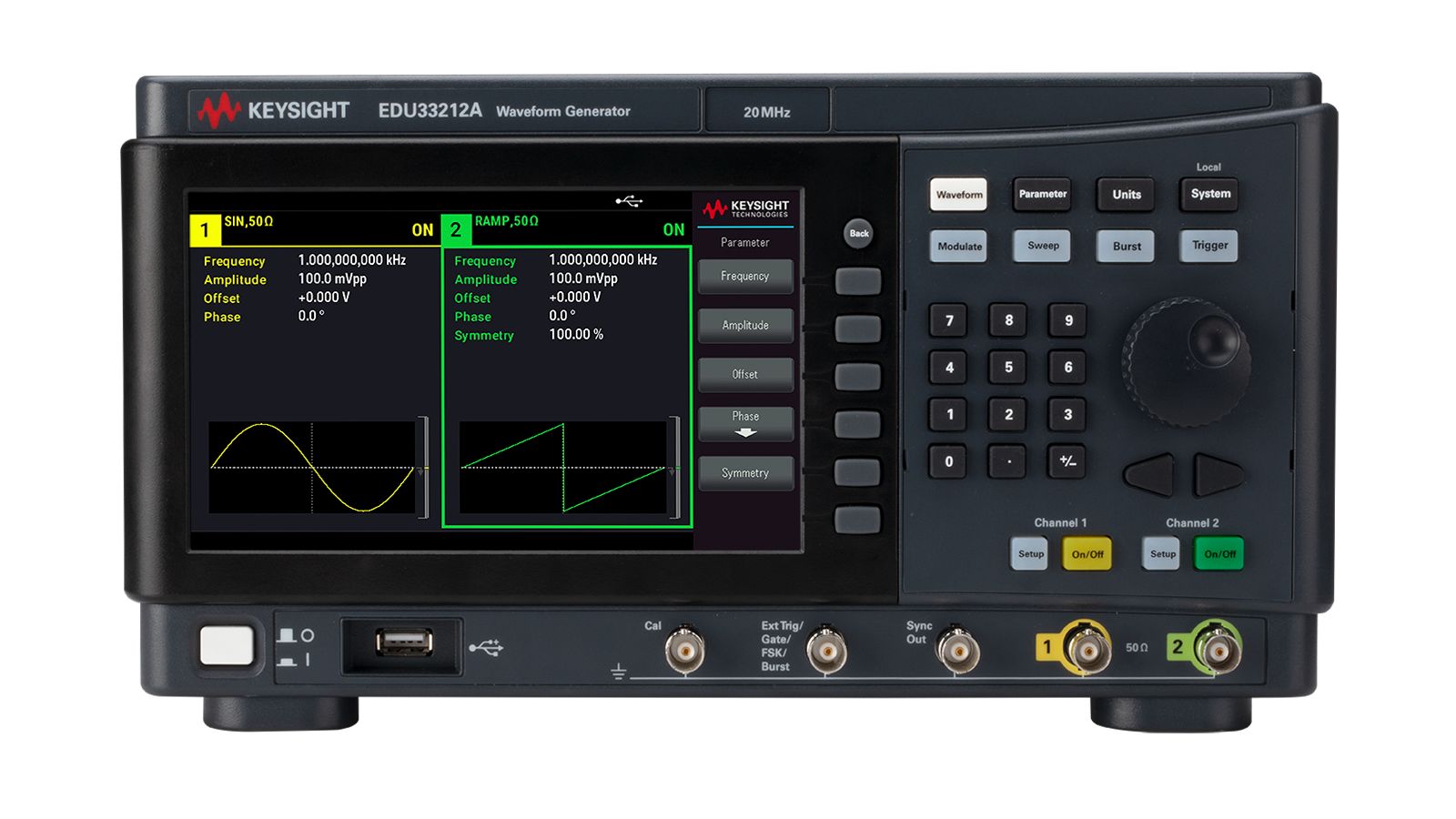
Task: Click channel 1 ON status indicator
Action: coord(422,230)
